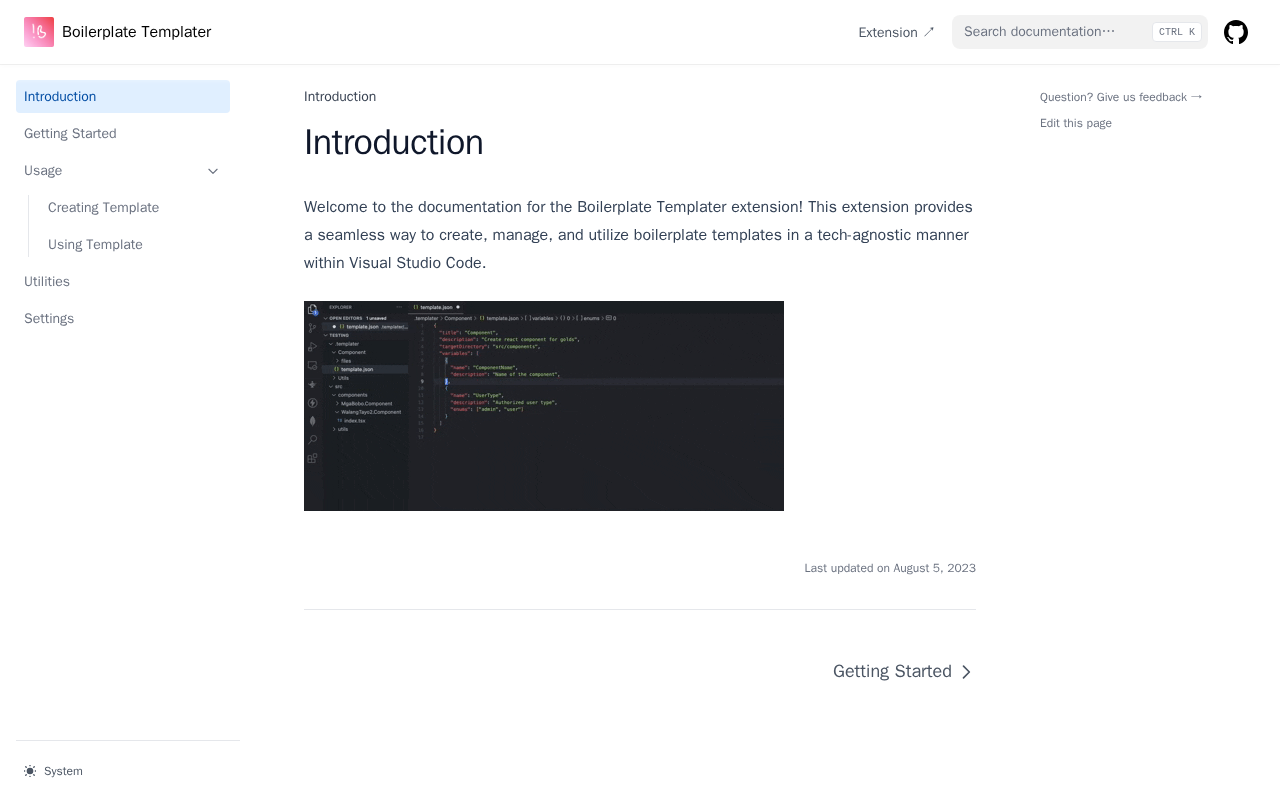Navigate to the Settings page

click(x=49, y=319)
